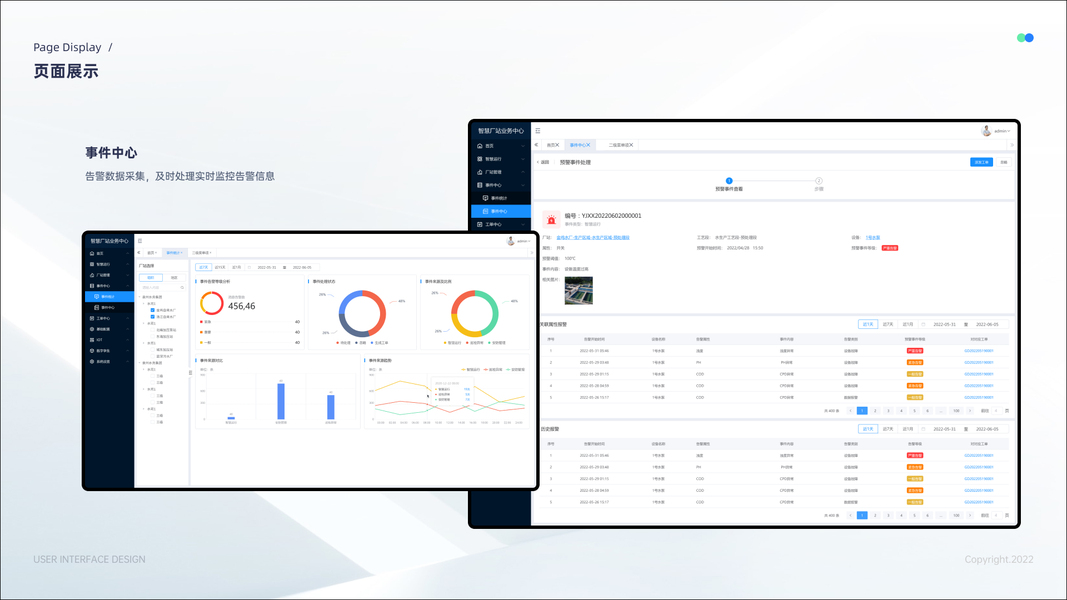Image resolution: width=1067 pixels, height=600 pixels.
Task: Switch to 首页 tab in dashboard window
Action: pos(151,252)
